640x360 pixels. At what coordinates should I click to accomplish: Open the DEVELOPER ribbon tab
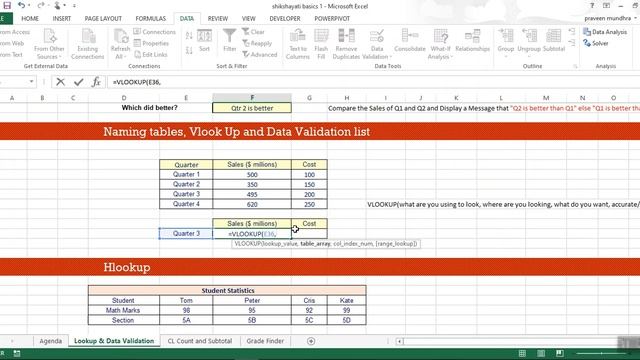(284, 18)
